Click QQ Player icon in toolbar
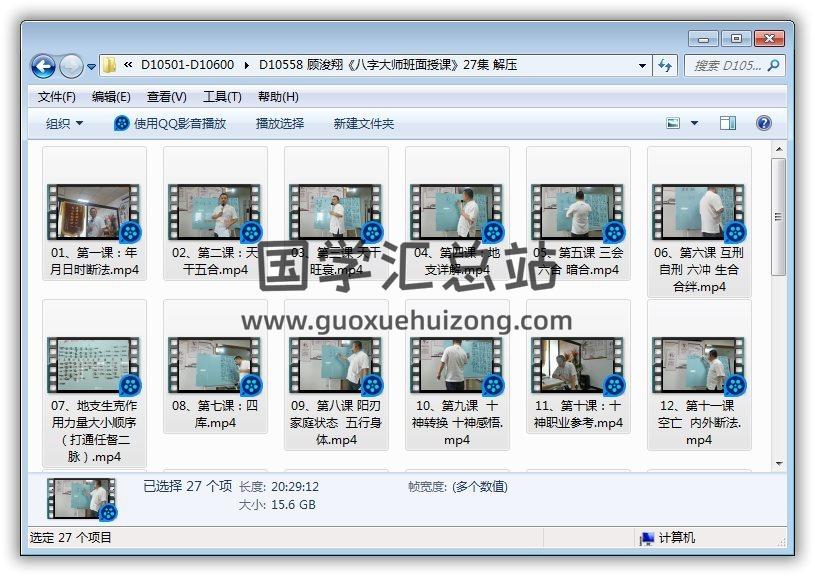The width and height of the screenshot is (815, 576). click(122, 123)
